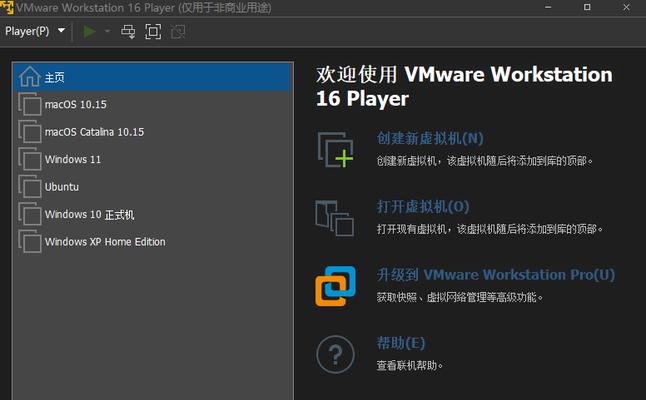The height and width of the screenshot is (400, 646).
Task: Click the icon beside Windows 10 正式机
Action: click(x=30, y=214)
